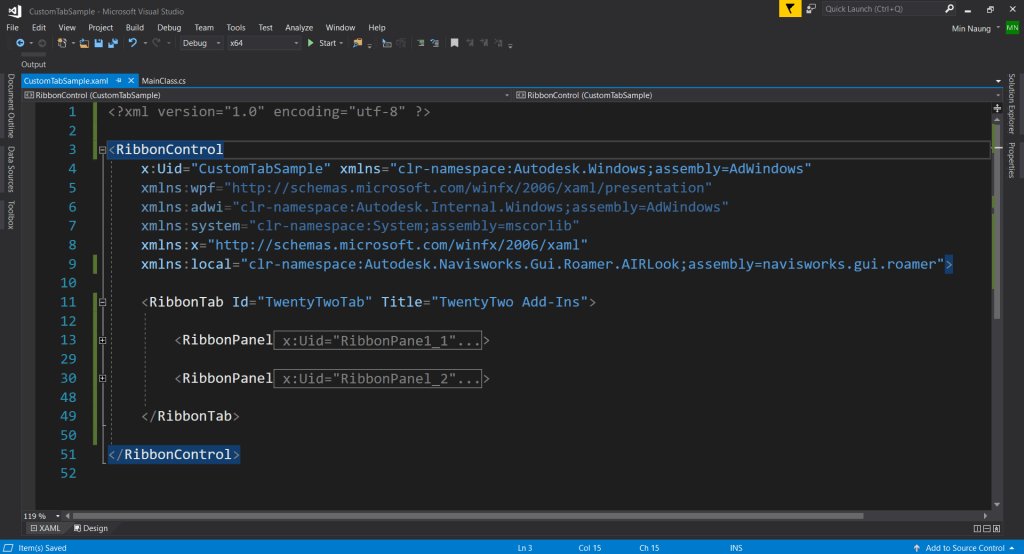
Task: Click the bookmark icon in the toolbar
Action: 454,43
